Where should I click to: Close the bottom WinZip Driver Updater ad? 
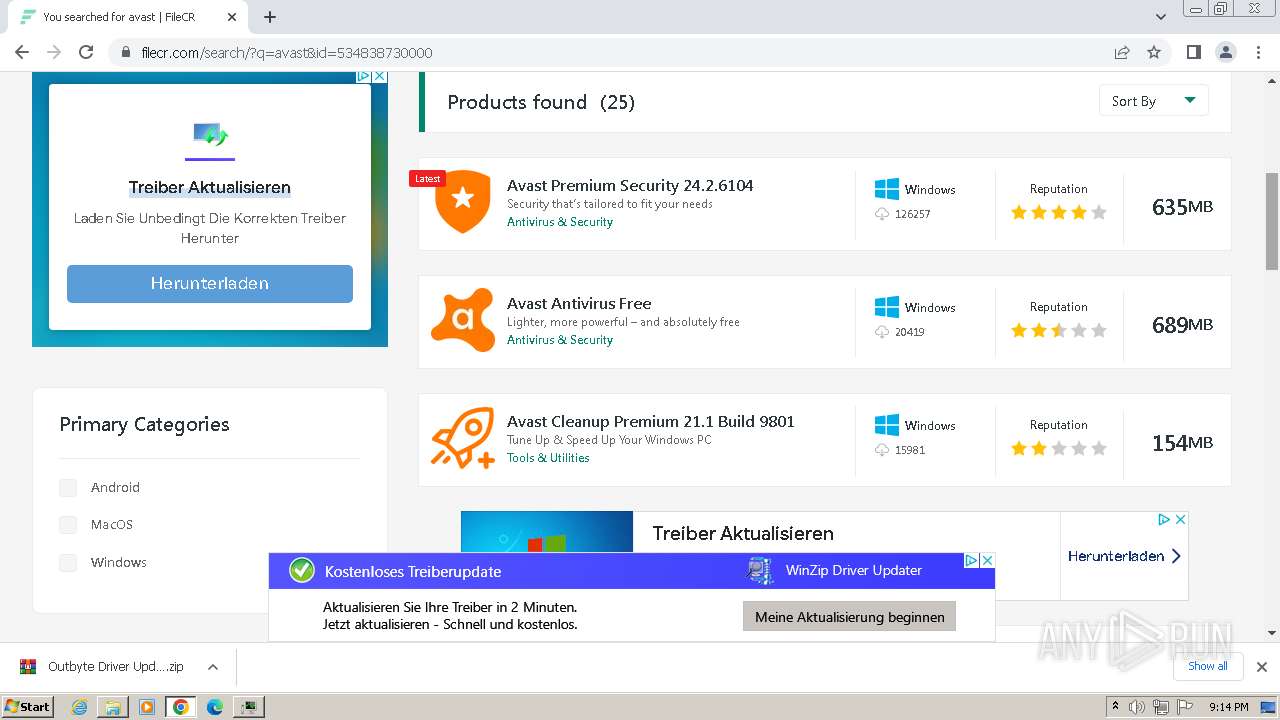coord(987,560)
